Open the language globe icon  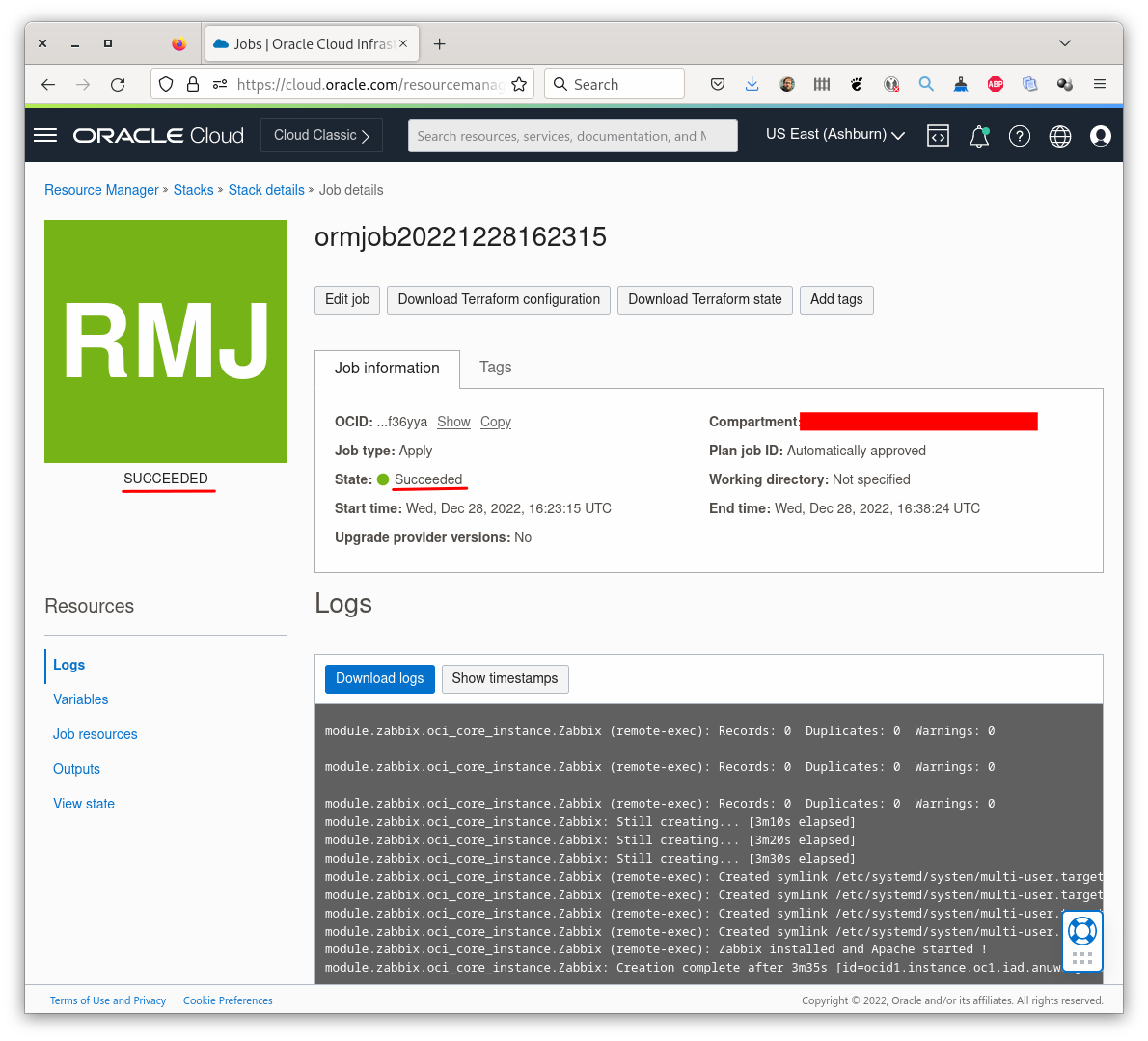[x=1060, y=136]
